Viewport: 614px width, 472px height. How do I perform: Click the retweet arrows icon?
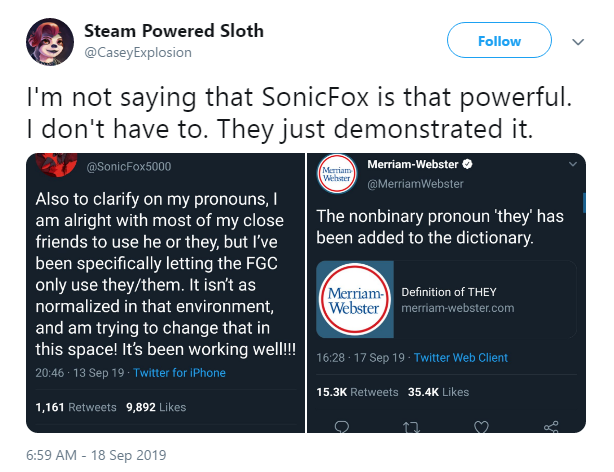(412, 427)
